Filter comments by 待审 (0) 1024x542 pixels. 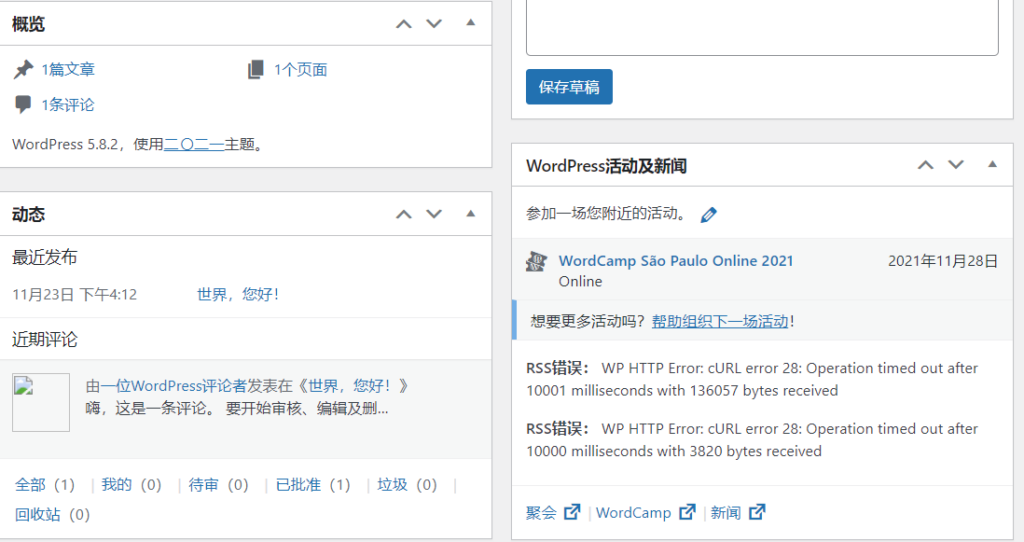[218, 485]
